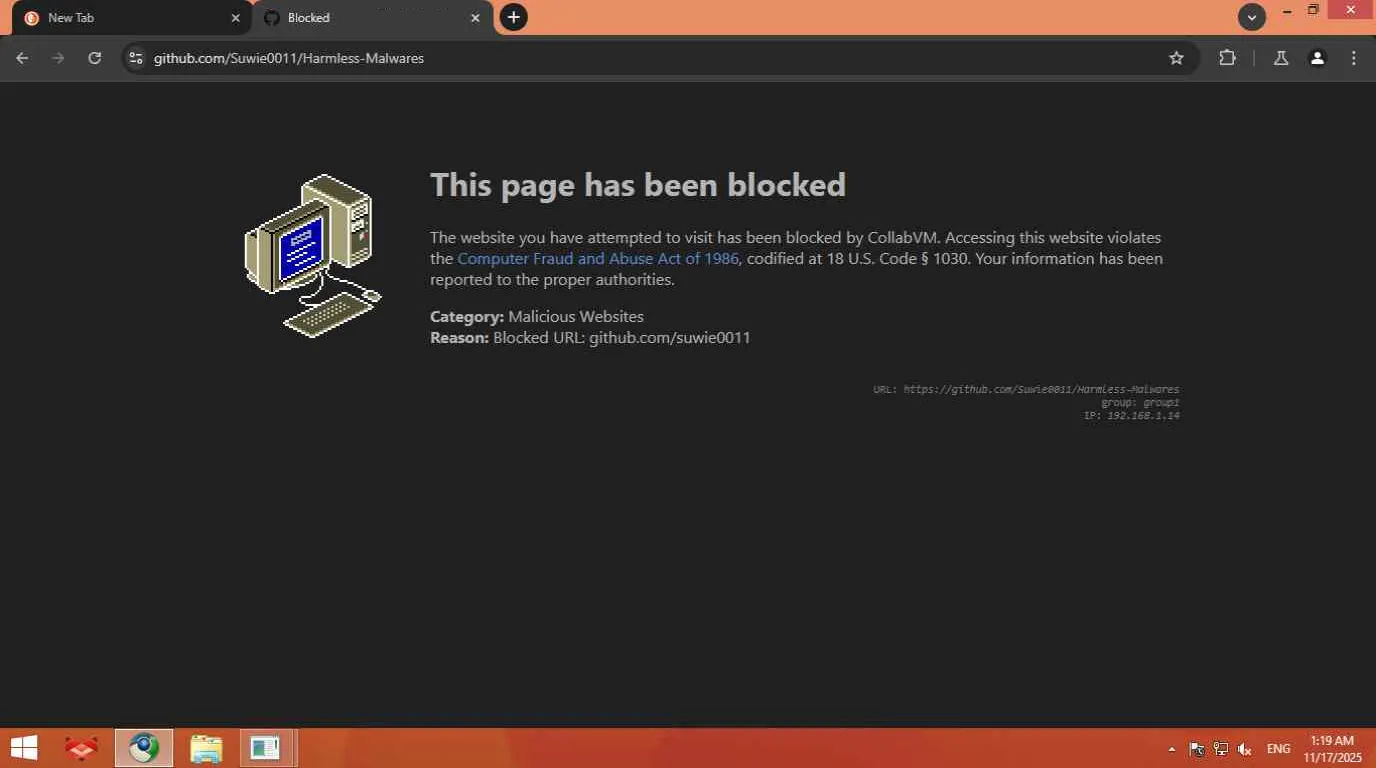This screenshot has height=768, width=1376.
Task: Minimize the browser window
Action: (1287, 11)
